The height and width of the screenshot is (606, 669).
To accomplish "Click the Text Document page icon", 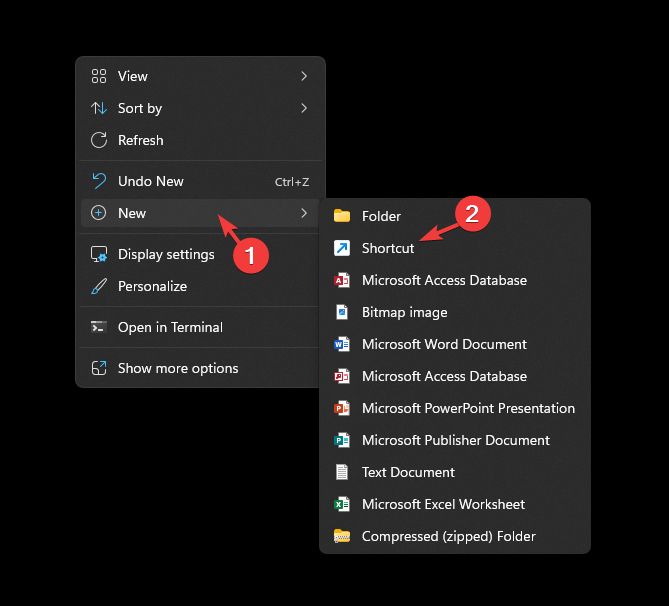I will coord(342,472).
